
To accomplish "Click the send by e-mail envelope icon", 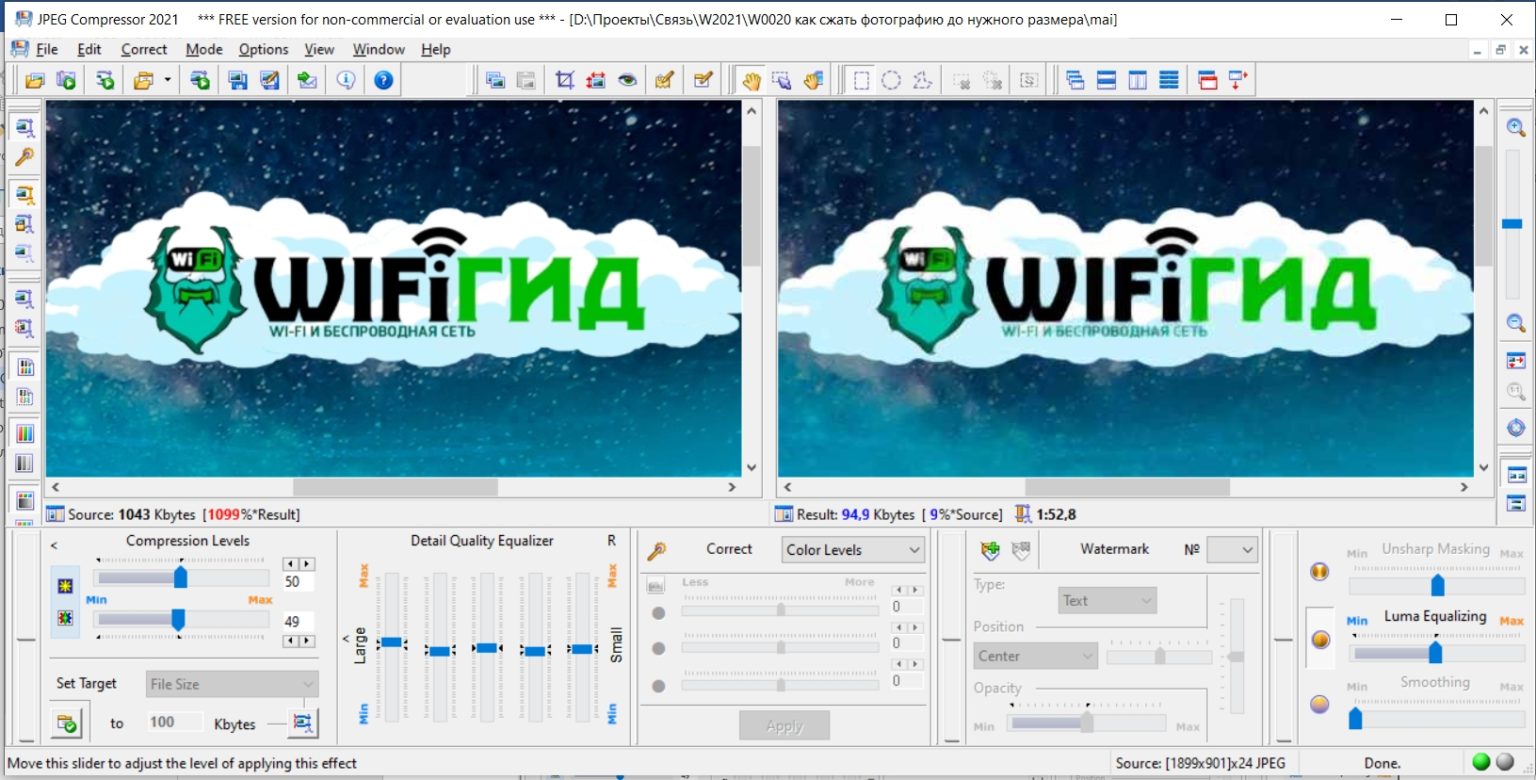I will (x=307, y=81).
